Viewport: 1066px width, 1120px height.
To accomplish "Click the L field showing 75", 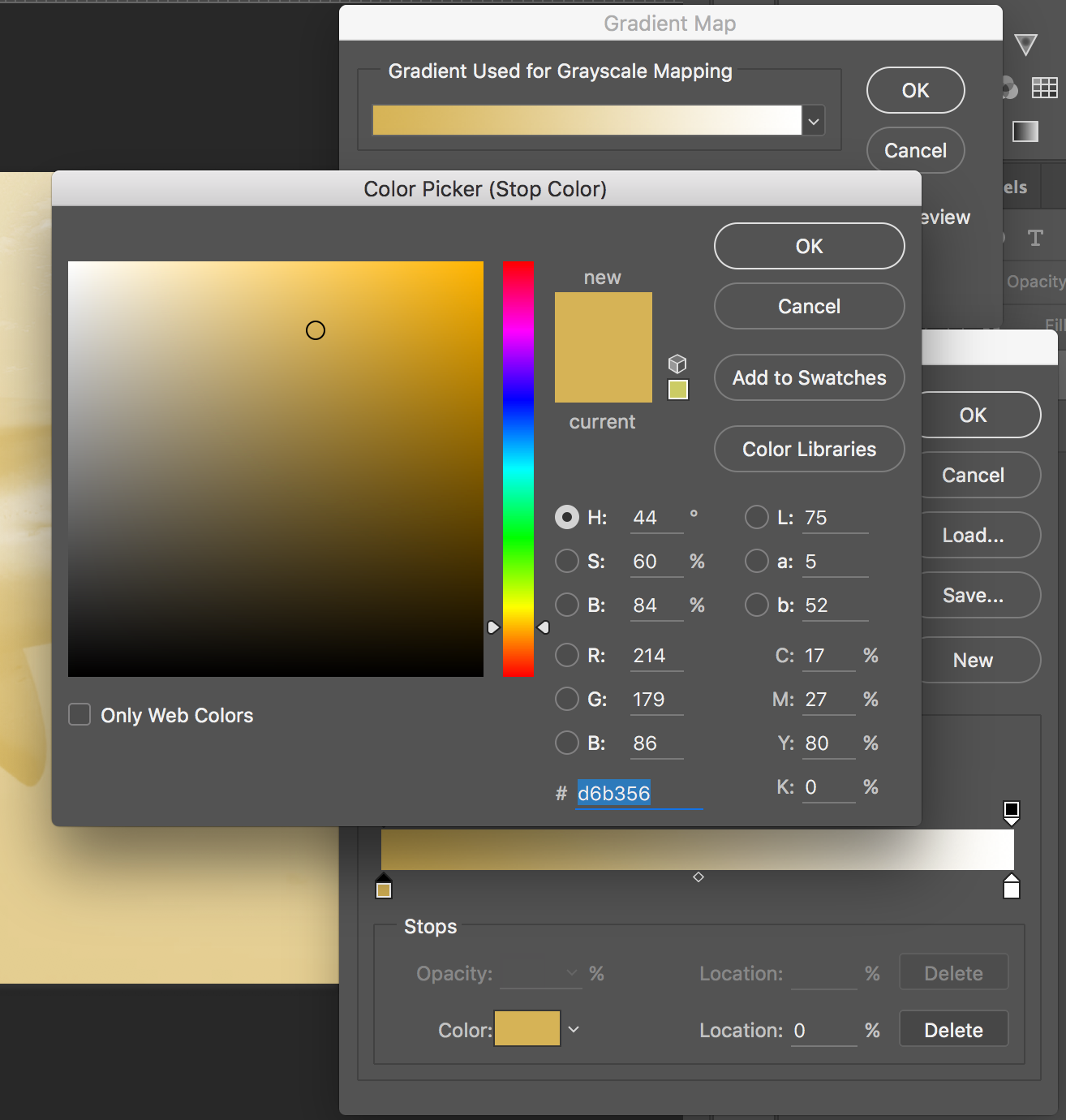I will [836, 518].
